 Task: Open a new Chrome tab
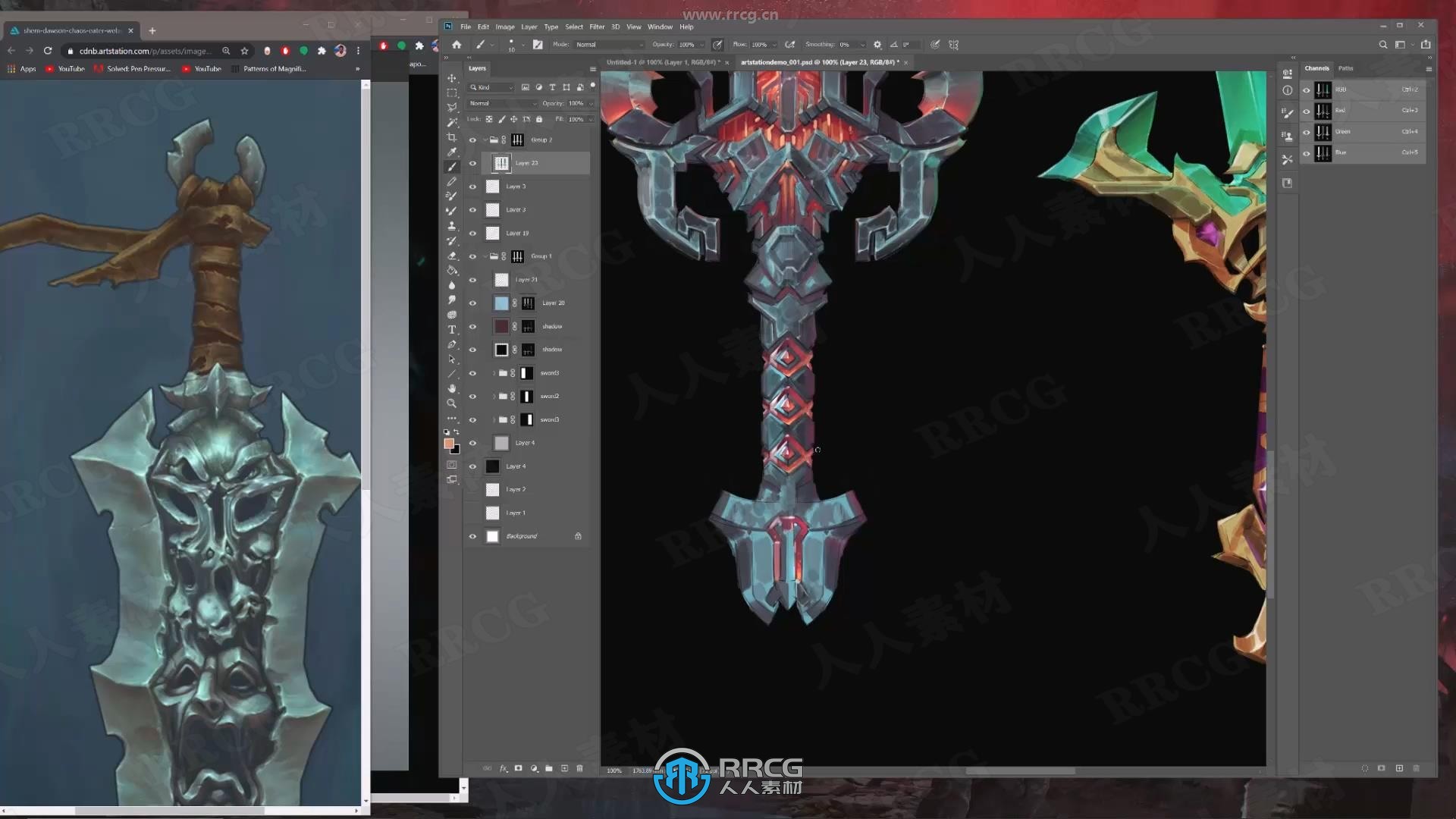click(152, 30)
